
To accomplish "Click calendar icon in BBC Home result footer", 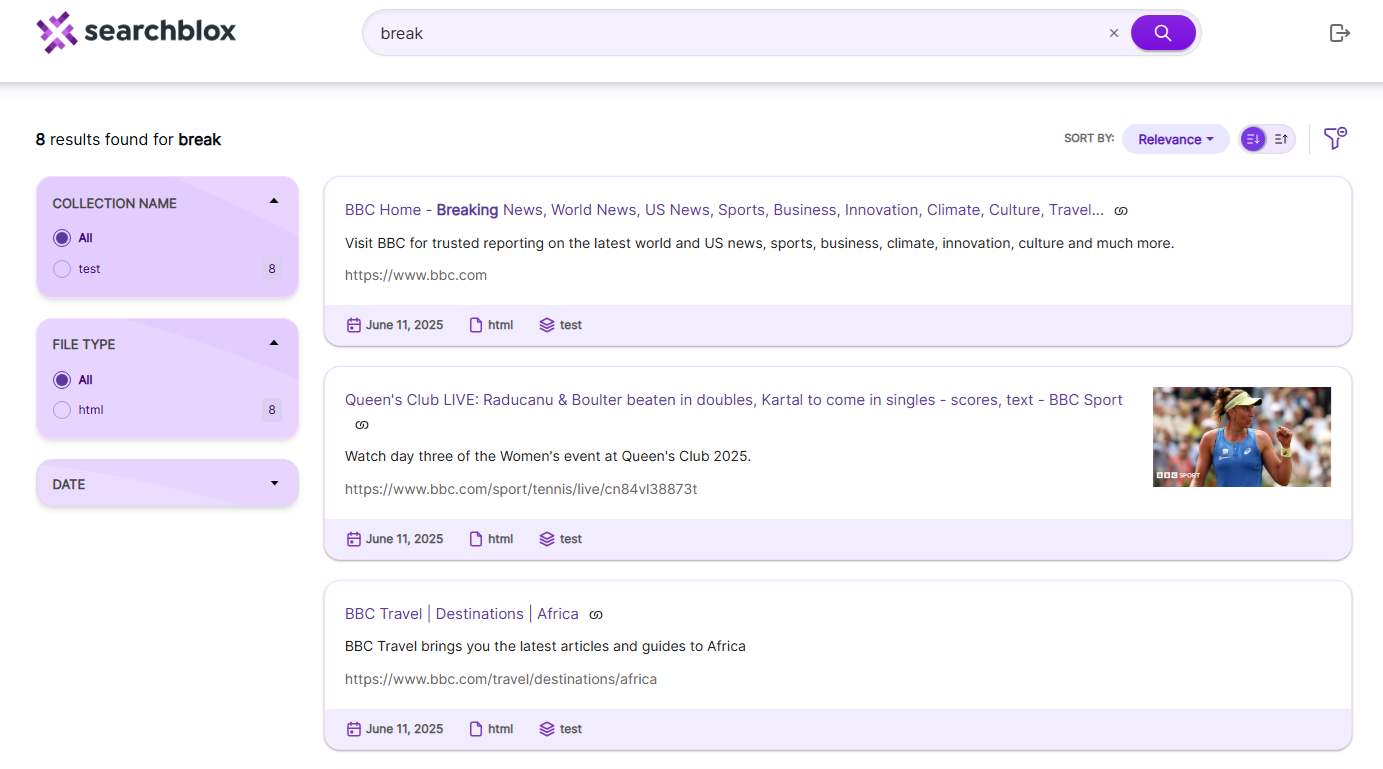I will point(353,325).
